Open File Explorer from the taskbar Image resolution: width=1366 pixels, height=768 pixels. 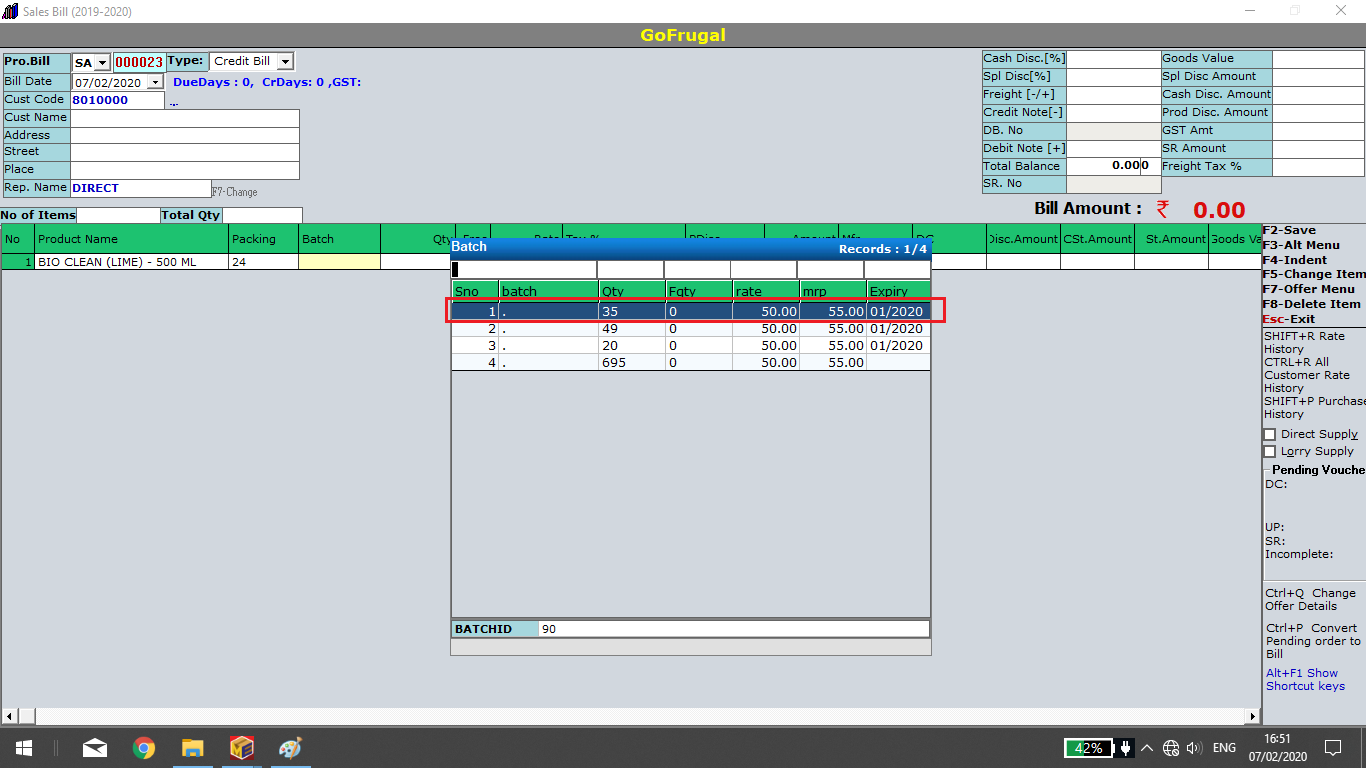[x=193, y=748]
